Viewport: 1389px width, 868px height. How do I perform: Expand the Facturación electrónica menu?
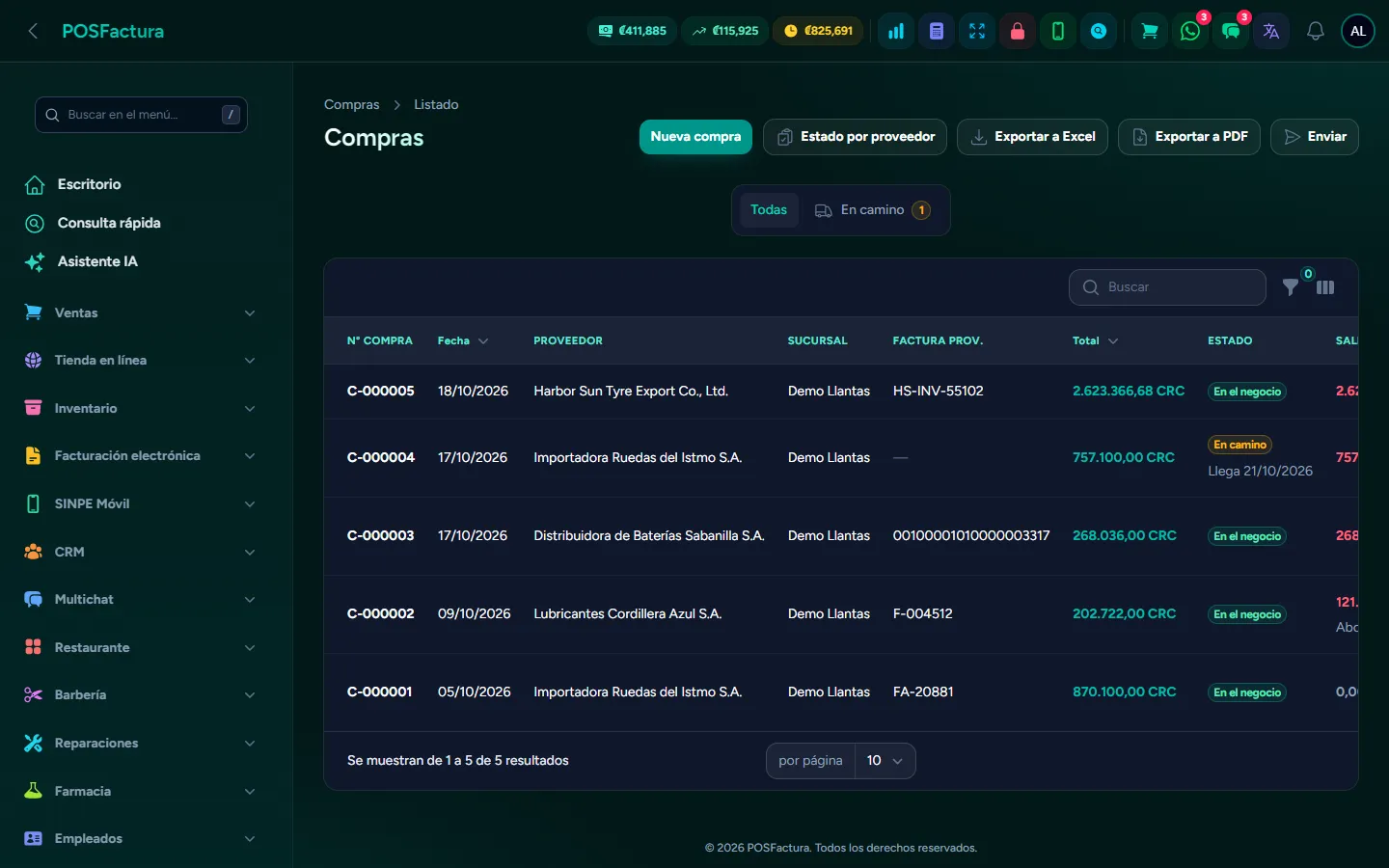pos(141,456)
